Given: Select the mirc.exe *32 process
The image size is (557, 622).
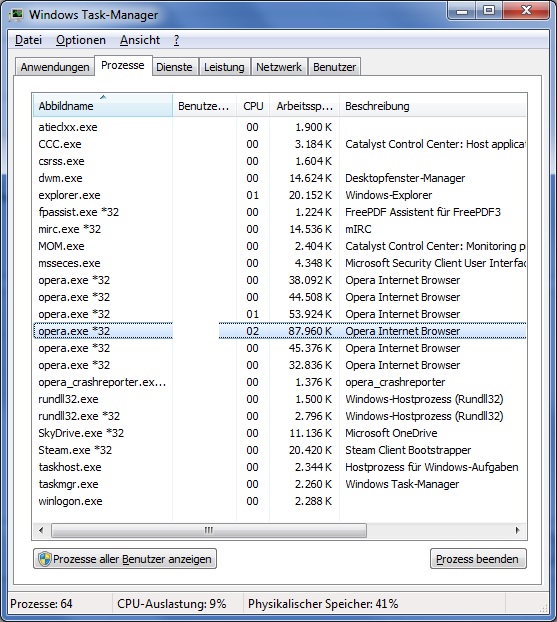Looking at the screenshot, I should pos(280,229).
